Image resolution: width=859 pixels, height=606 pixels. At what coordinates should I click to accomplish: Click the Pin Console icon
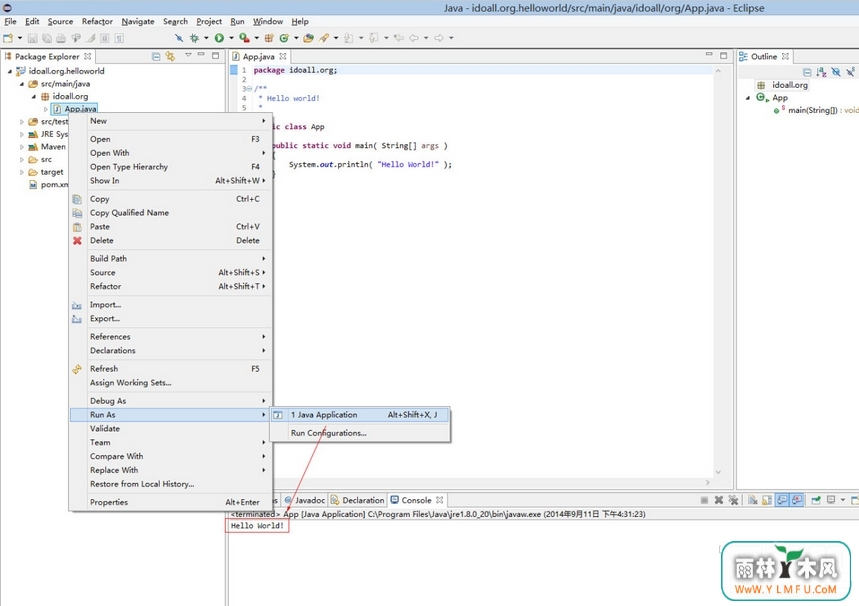[816, 500]
